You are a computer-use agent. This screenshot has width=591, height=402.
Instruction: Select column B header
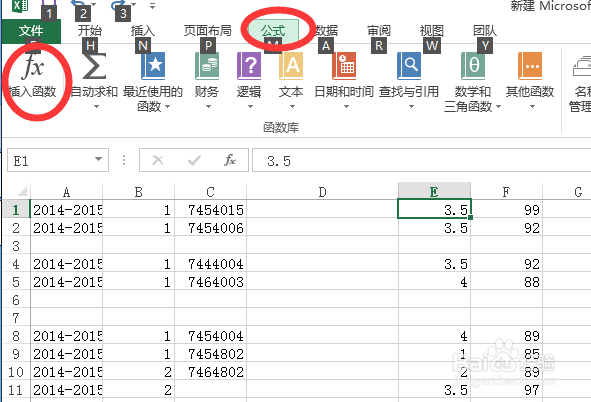138,192
